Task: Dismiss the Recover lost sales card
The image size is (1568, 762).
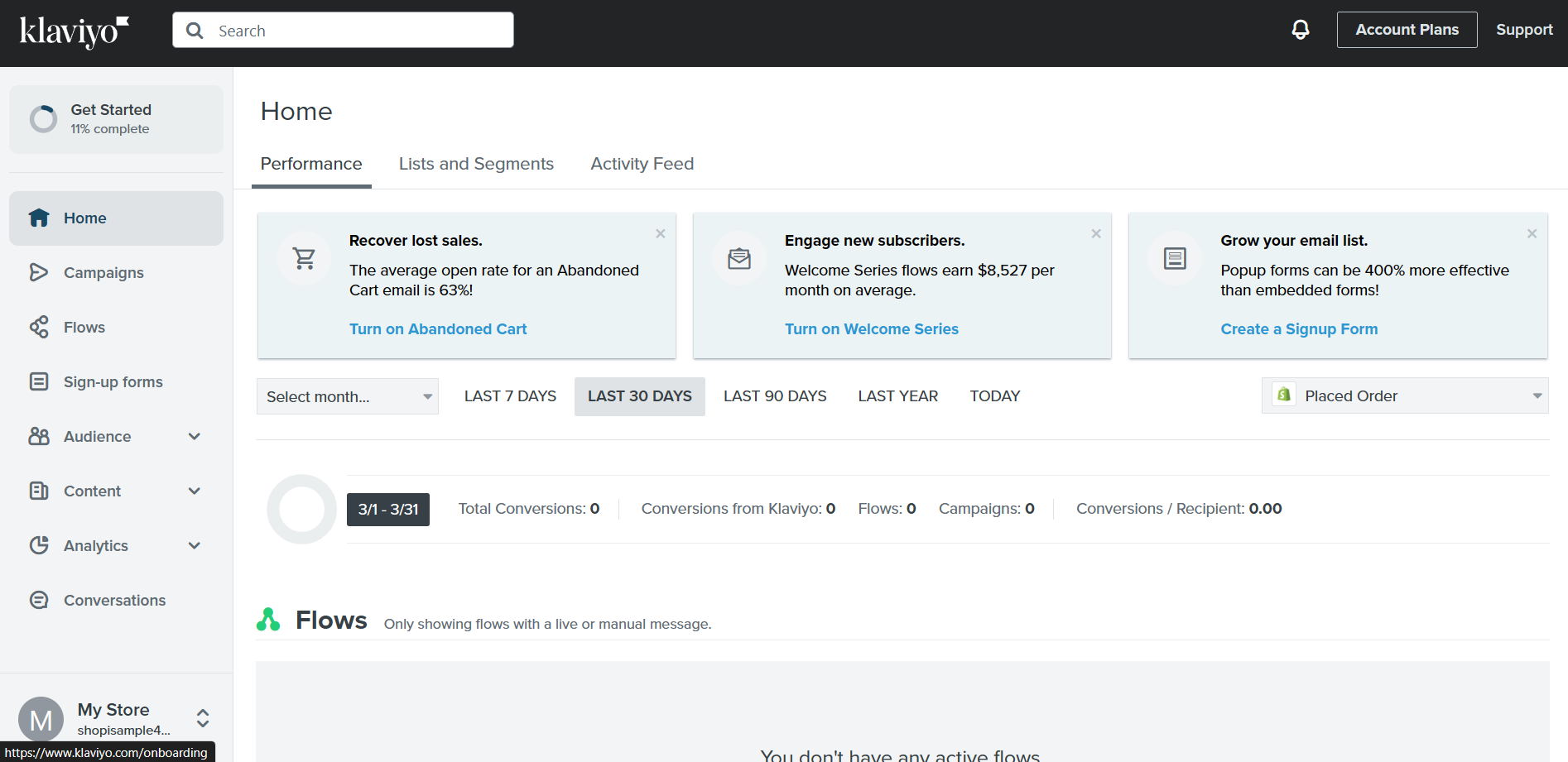Action: click(661, 234)
